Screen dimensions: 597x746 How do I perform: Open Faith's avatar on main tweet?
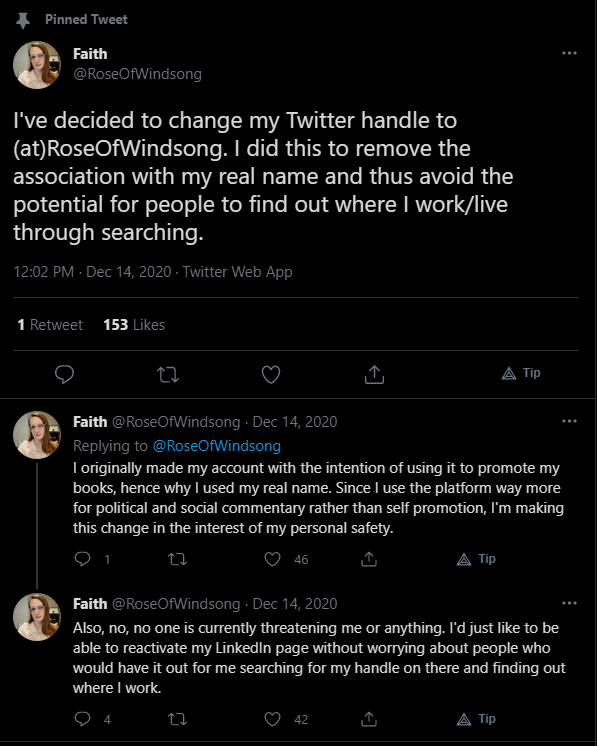click(x=37, y=65)
